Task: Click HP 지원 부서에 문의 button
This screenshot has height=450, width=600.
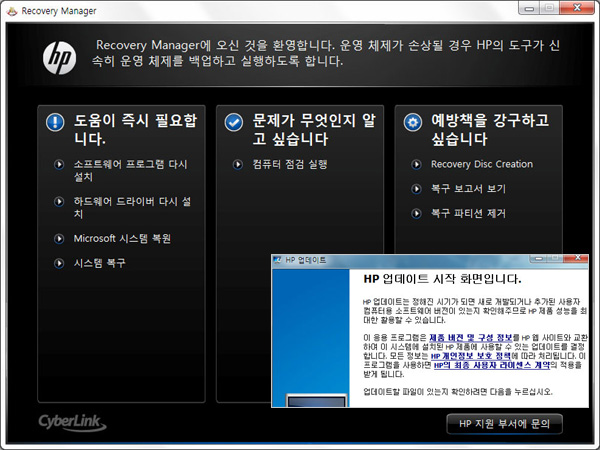Action: coord(504,424)
